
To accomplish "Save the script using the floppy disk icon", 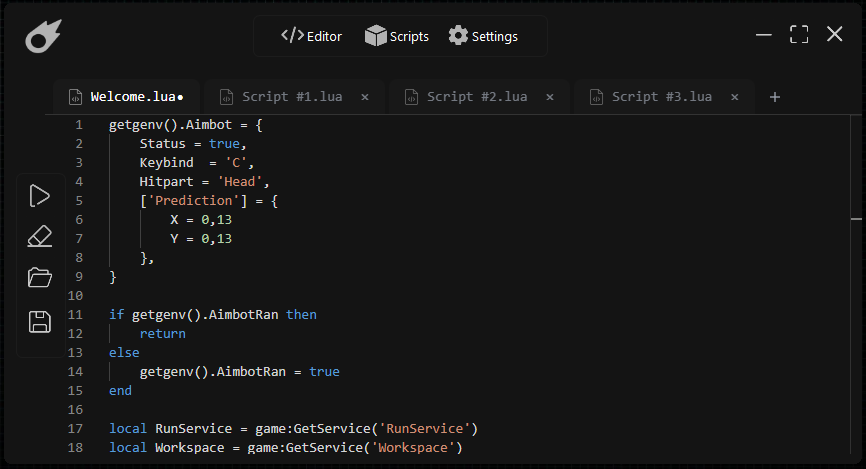I will (40, 321).
